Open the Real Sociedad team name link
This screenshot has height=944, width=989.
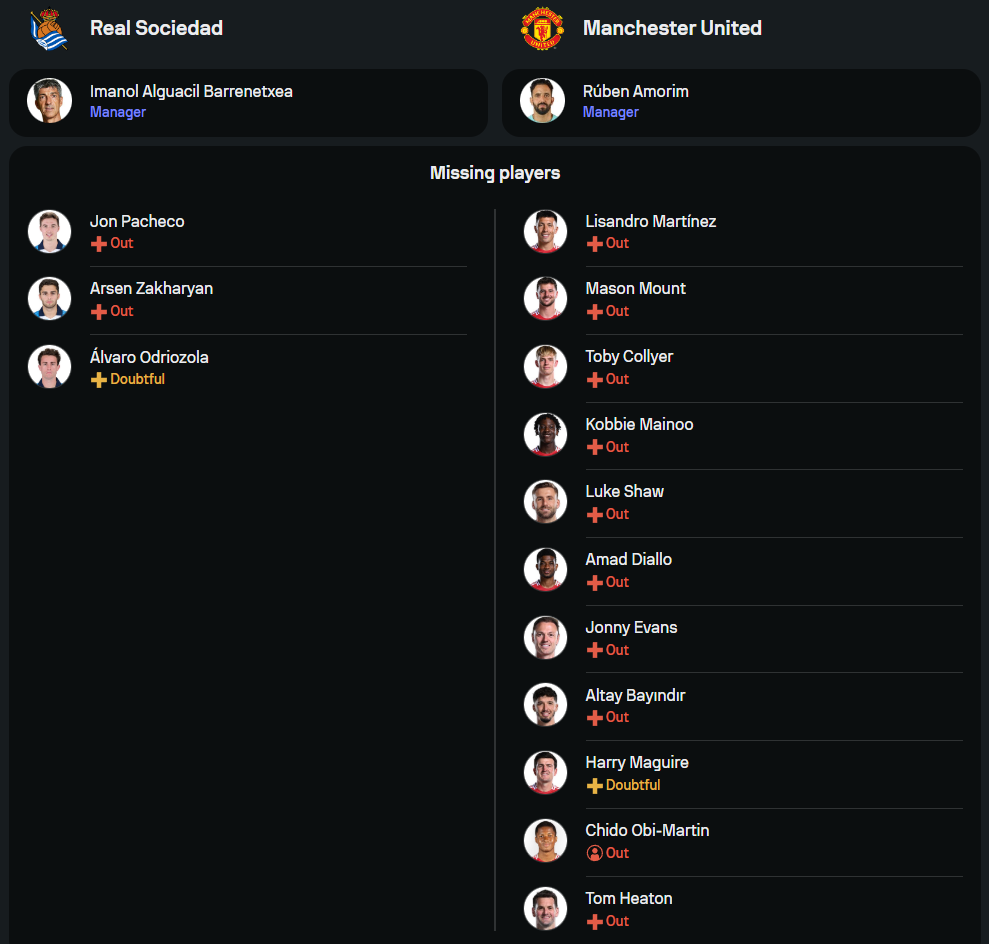156,28
